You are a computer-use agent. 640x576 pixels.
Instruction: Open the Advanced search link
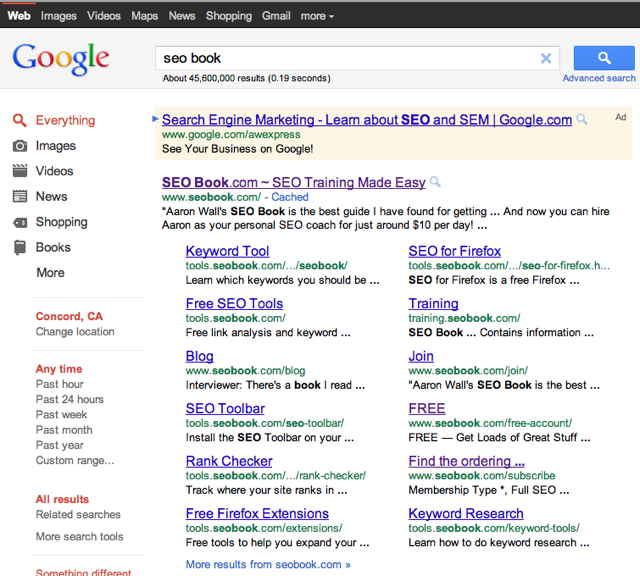point(599,78)
